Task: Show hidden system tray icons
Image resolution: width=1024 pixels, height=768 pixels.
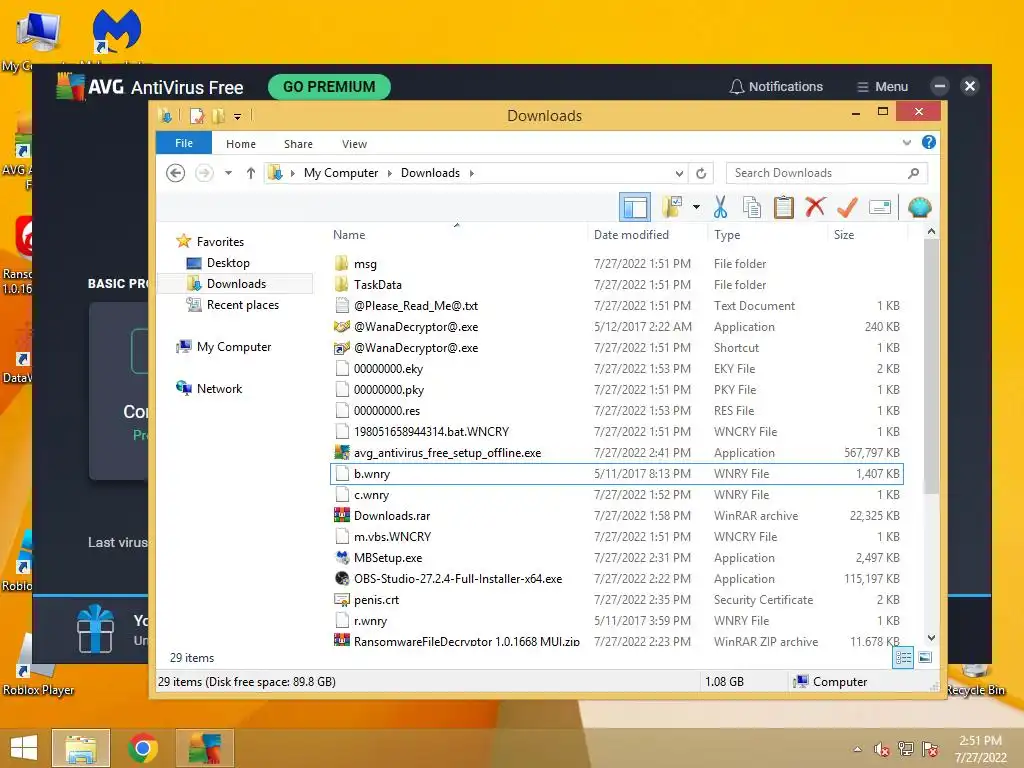Action: point(857,749)
